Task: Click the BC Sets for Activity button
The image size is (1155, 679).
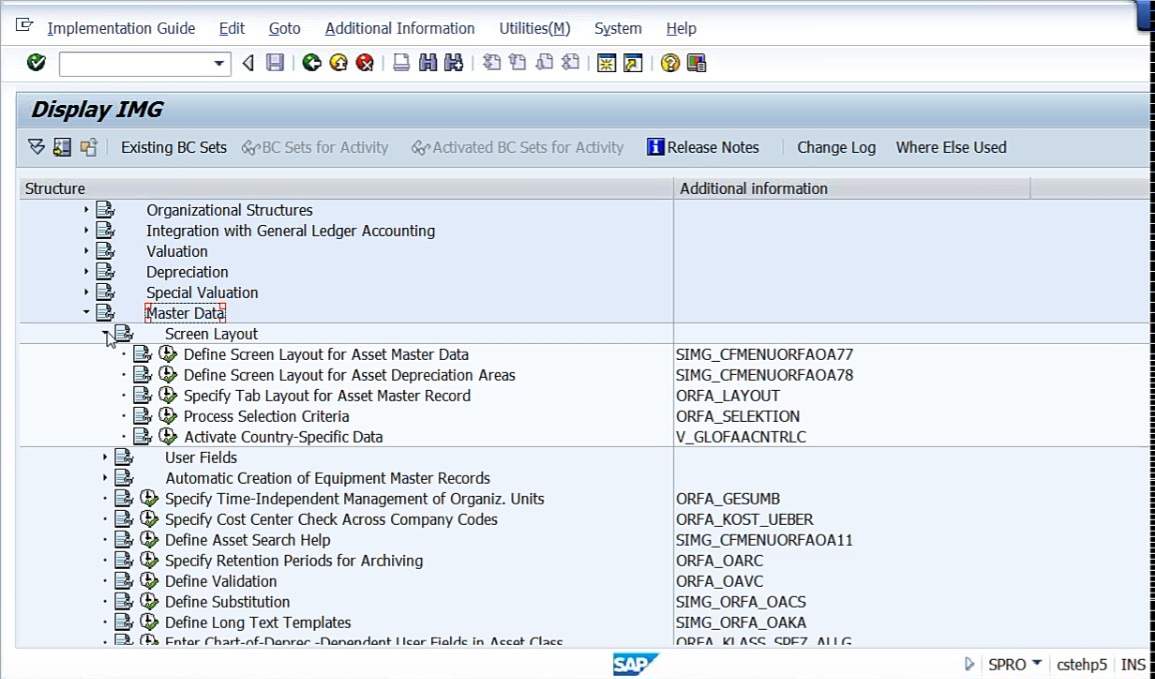Action: (315, 147)
